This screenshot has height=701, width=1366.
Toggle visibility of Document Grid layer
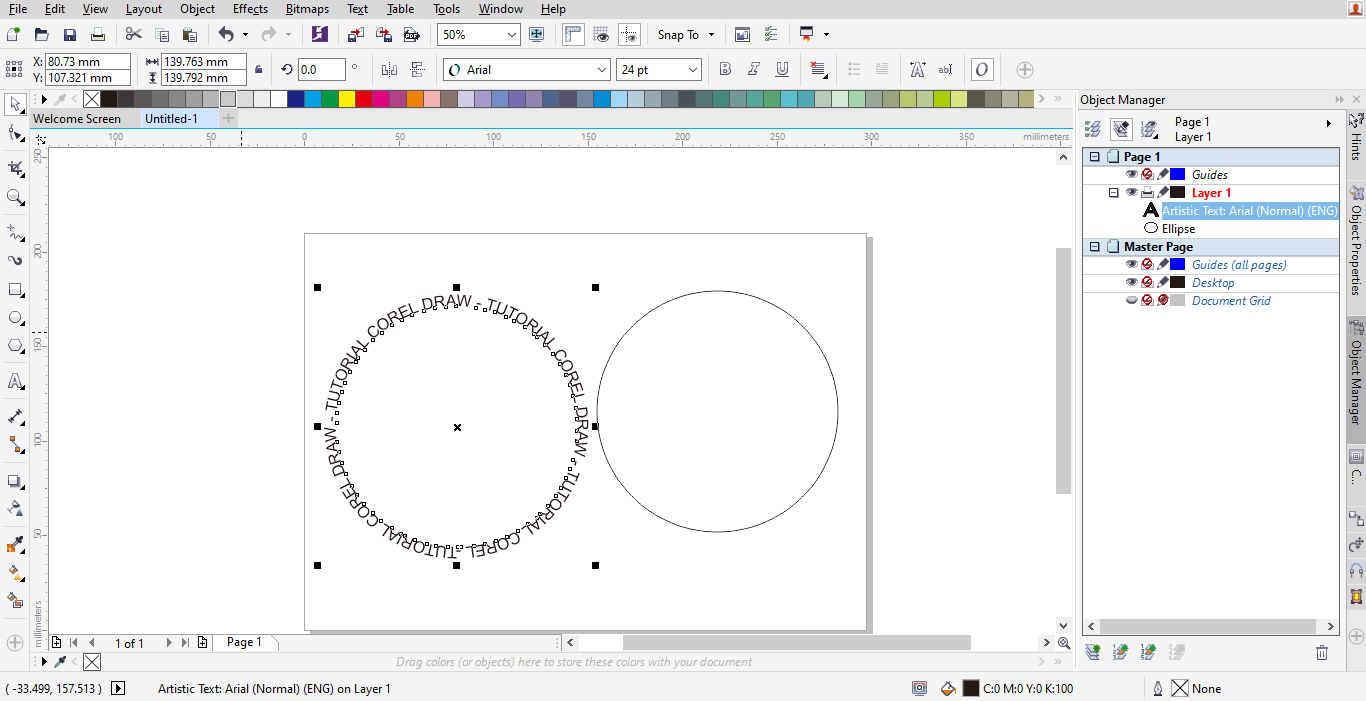pos(1132,300)
